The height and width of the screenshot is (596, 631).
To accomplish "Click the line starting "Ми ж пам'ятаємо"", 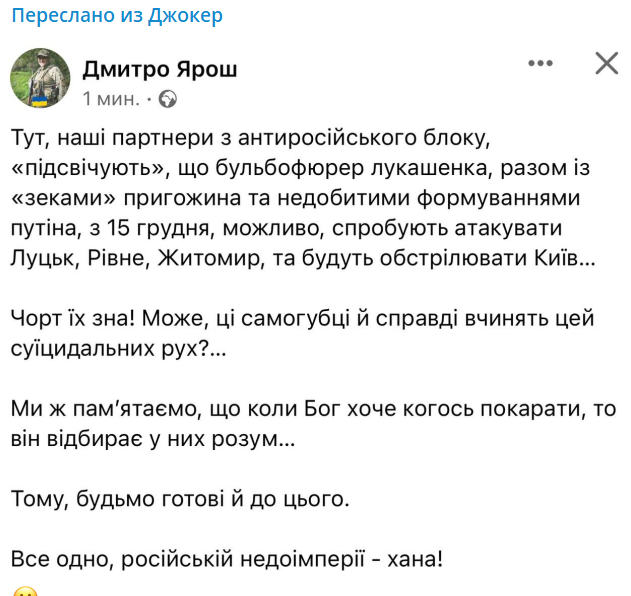I will 313,409.
